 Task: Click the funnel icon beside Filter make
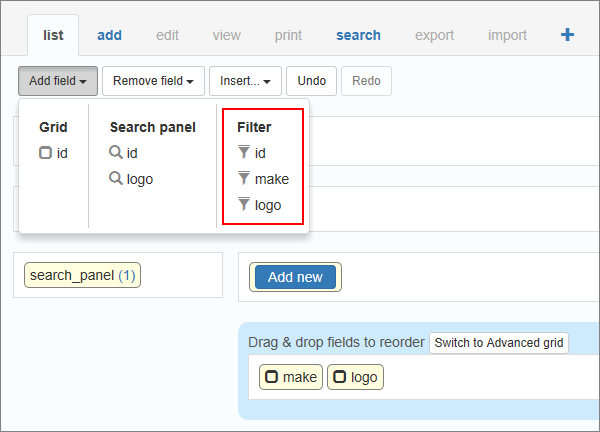coord(244,178)
